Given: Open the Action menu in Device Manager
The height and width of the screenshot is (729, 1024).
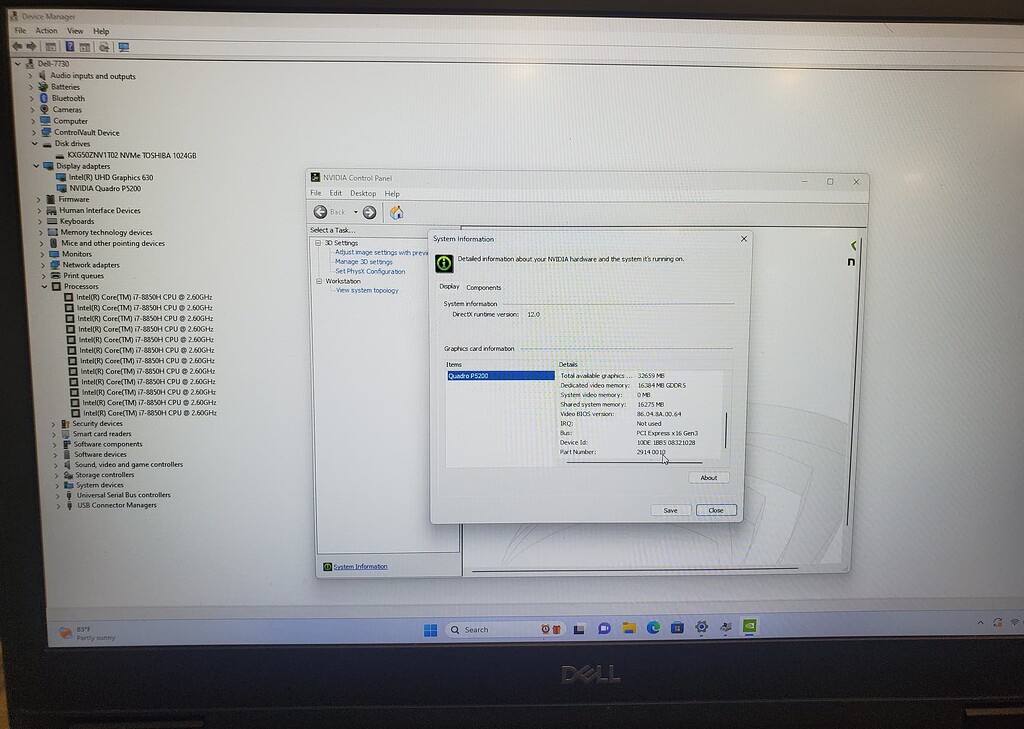Looking at the screenshot, I should (x=46, y=31).
